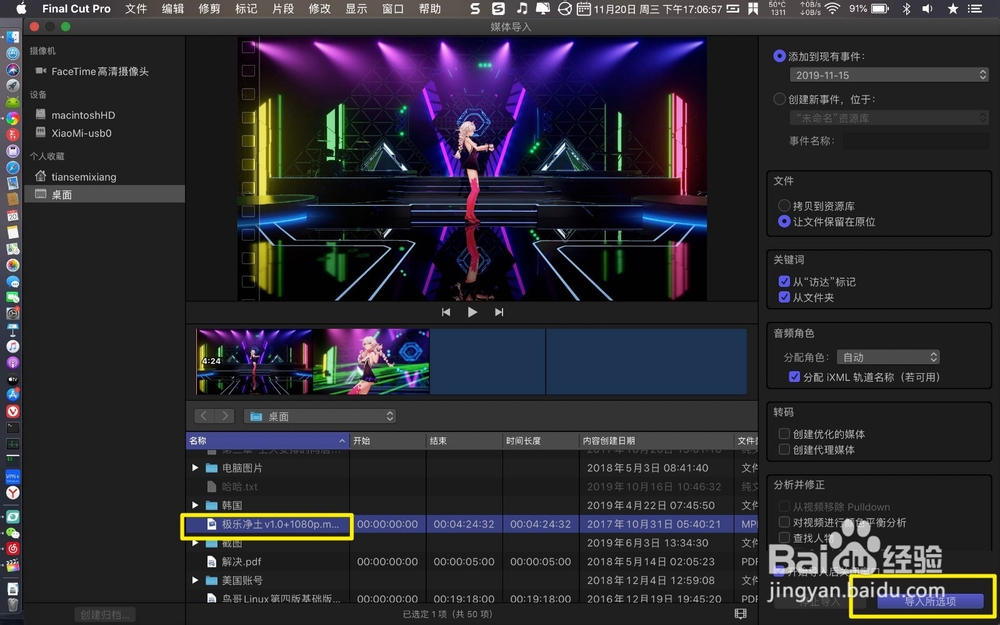Click the forward navigation arrow in file browser
This screenshot has width=1000, height=625.
(x=224, y=416)
